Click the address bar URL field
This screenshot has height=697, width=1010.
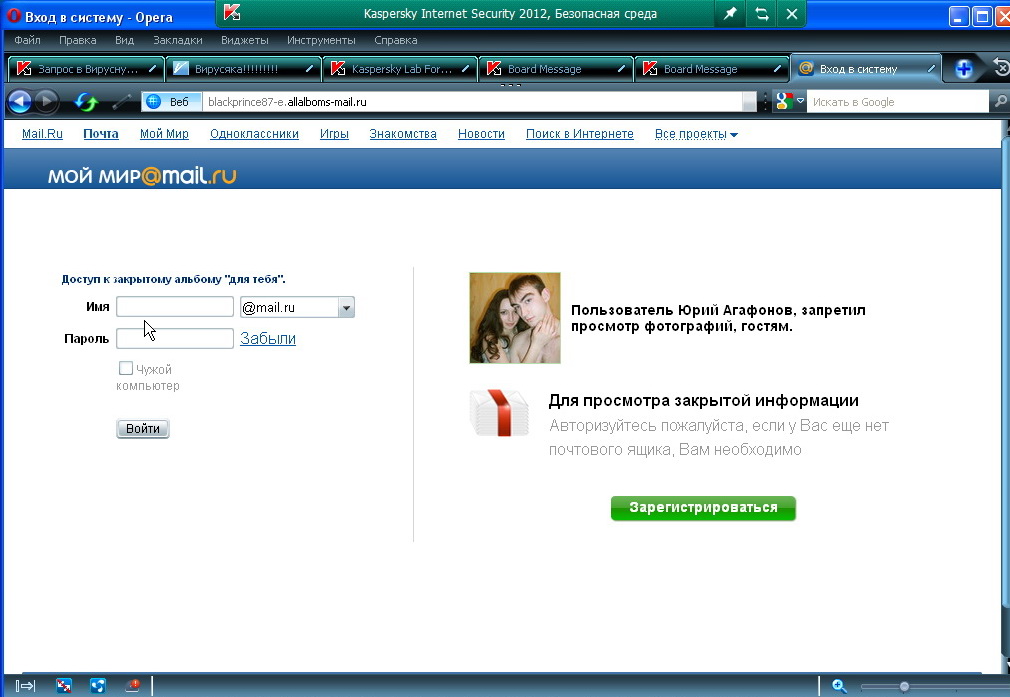472,102
